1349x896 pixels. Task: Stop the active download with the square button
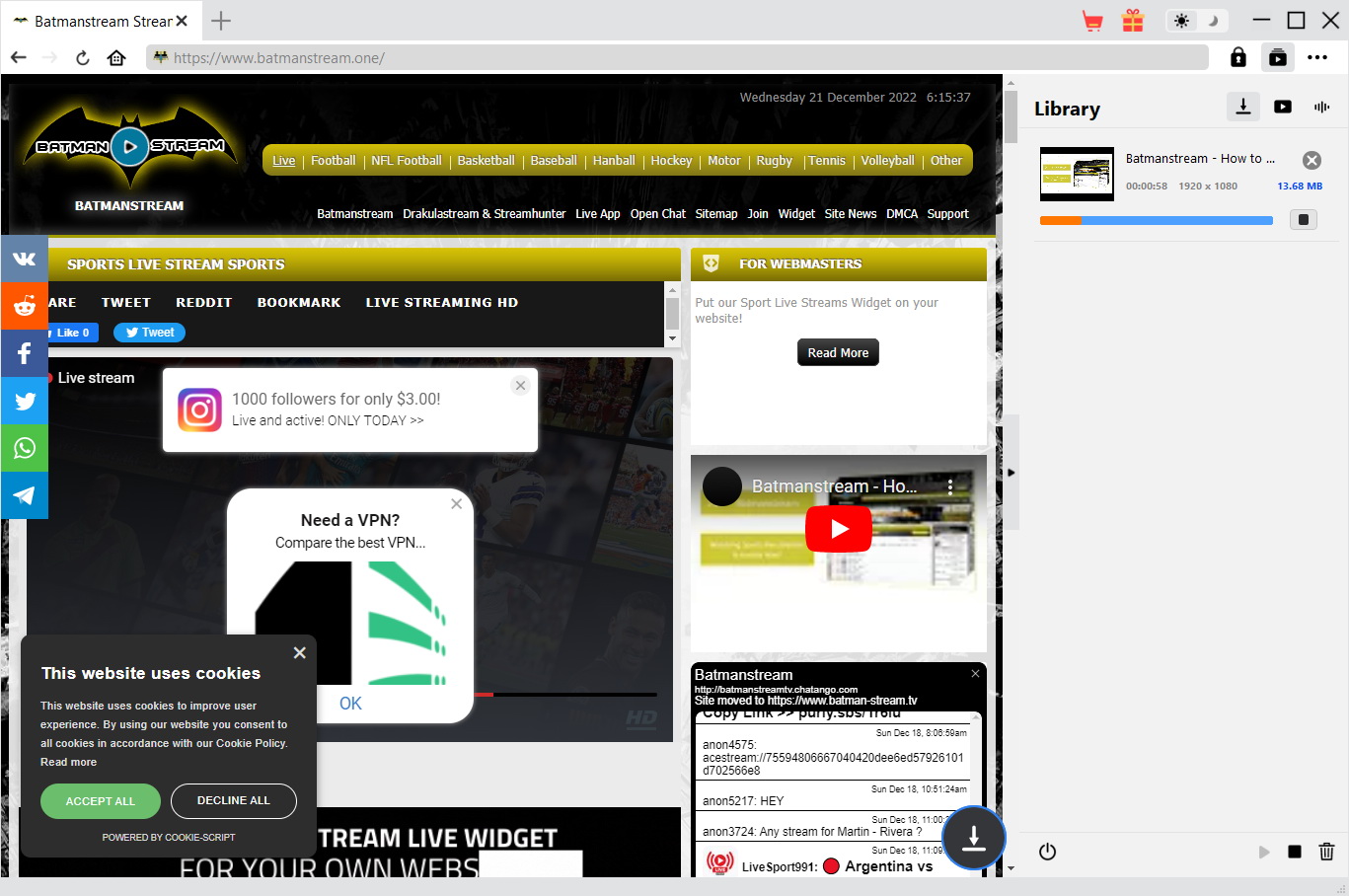point(1303,219)
